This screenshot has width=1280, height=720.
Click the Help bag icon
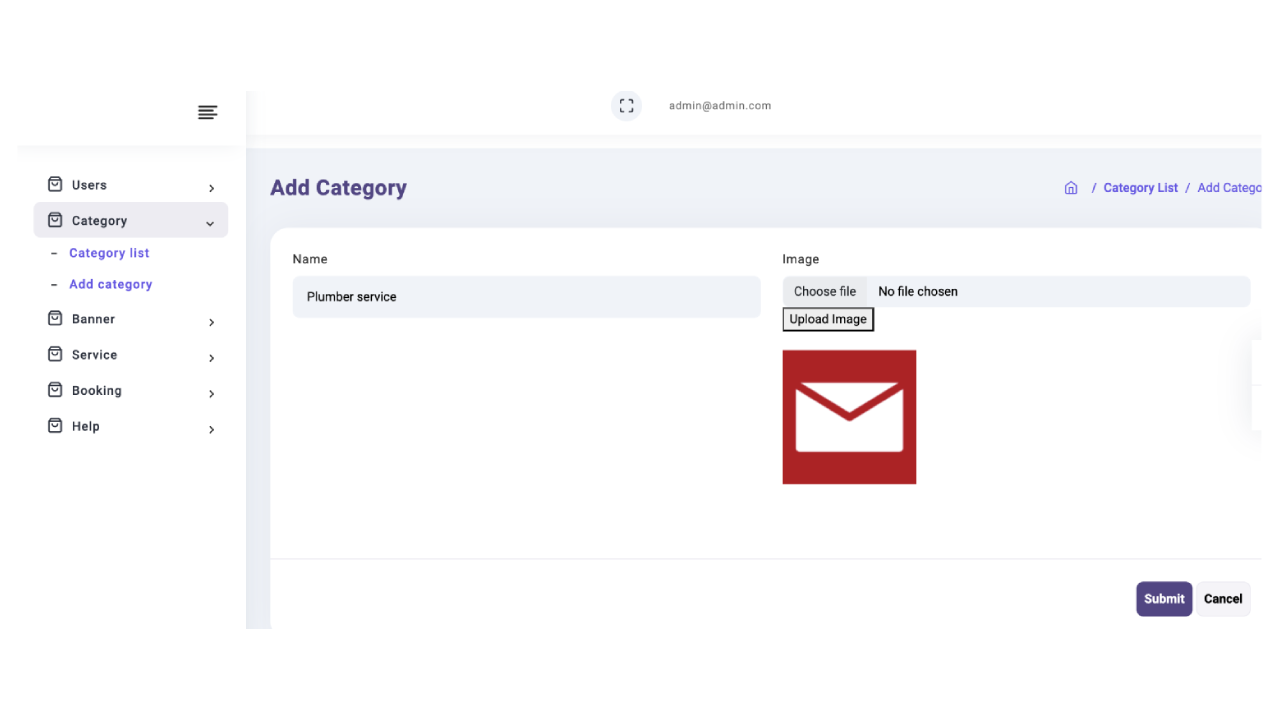(55, 426)
